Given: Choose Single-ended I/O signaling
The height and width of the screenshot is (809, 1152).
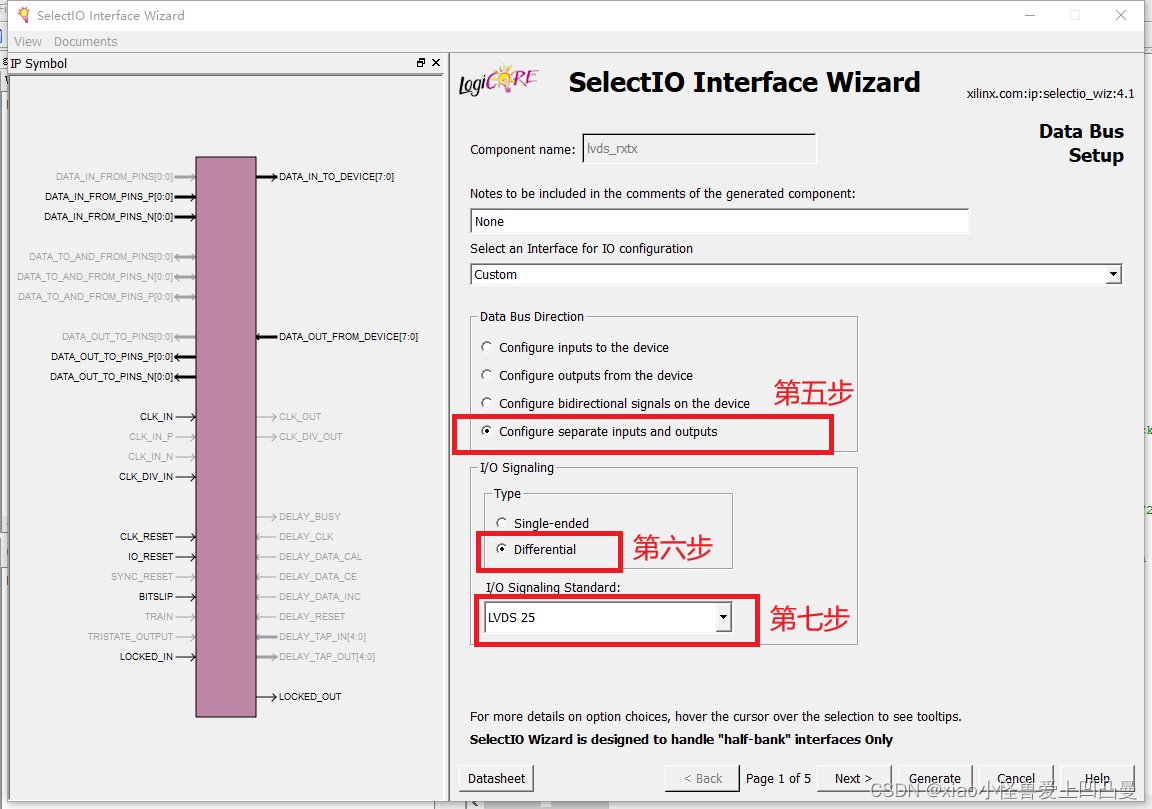Looking at the screenshot, I should tap(501, 522).
